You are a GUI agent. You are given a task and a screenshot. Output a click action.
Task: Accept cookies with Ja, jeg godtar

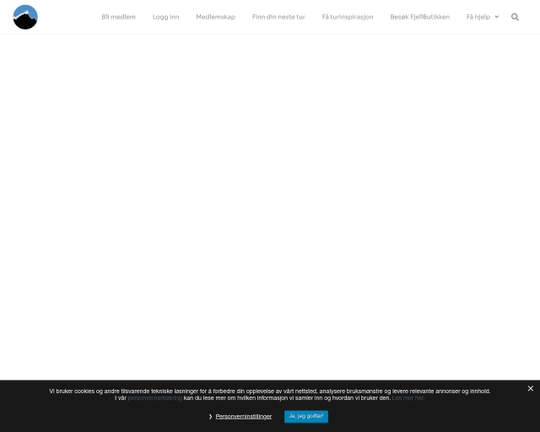pos(306,416)
